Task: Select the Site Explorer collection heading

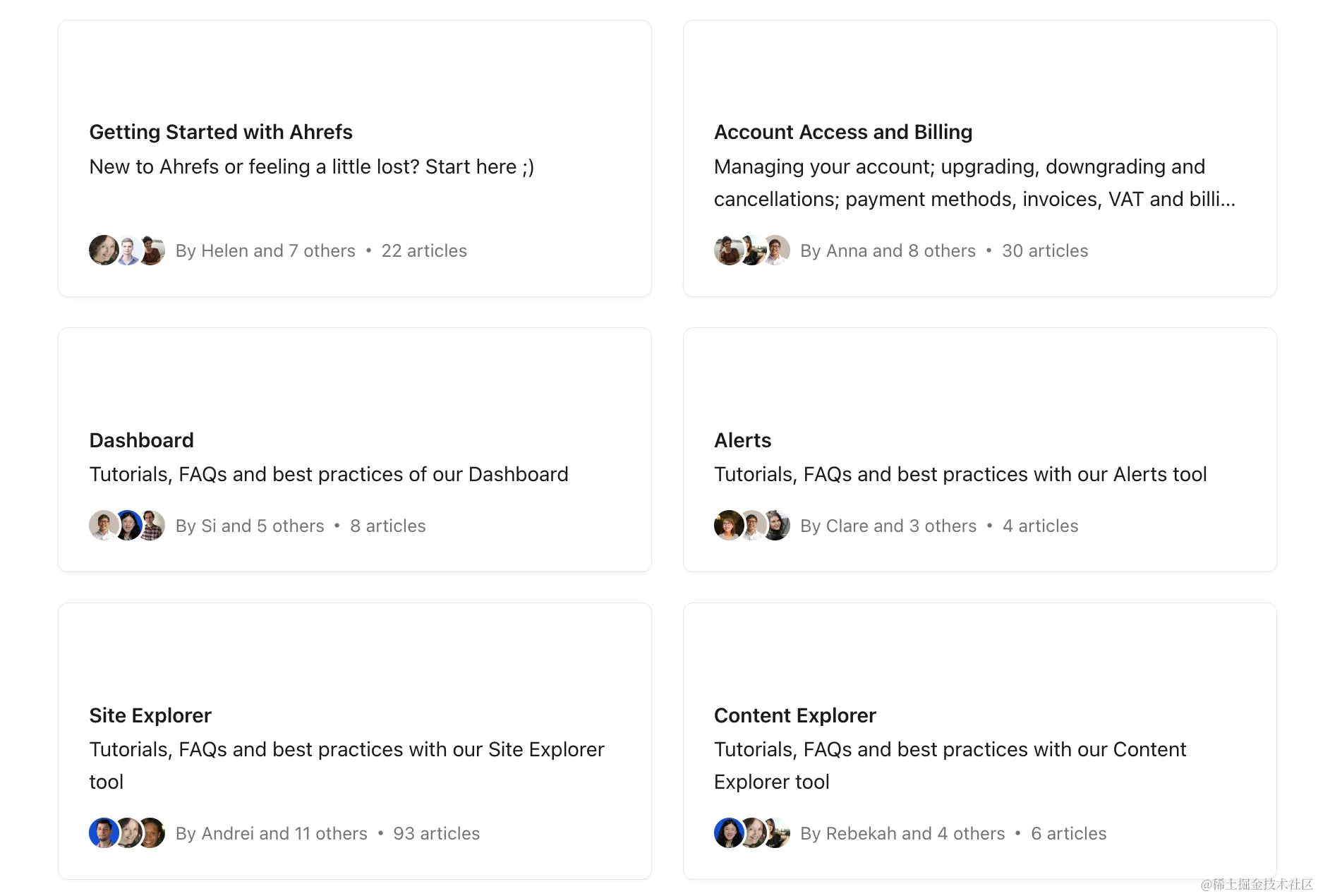Action: pos(150,715)
